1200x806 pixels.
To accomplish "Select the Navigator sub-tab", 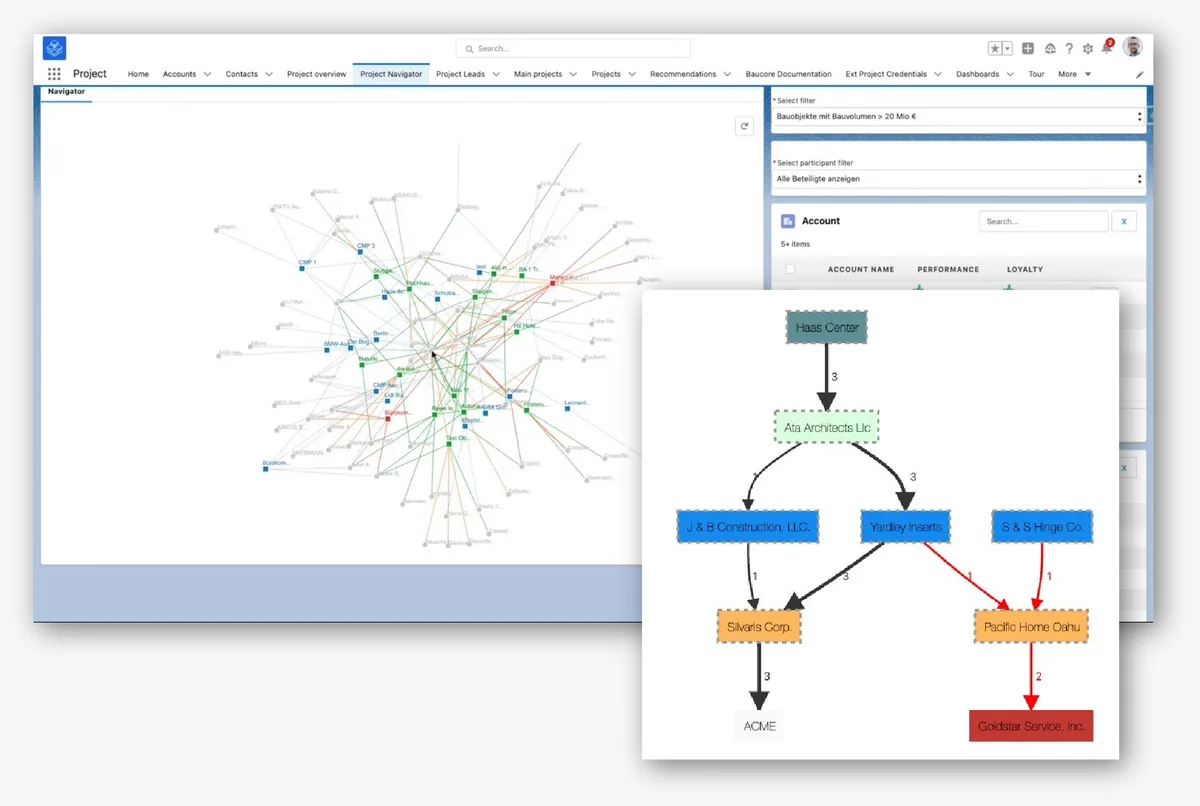I will (66, 92).
